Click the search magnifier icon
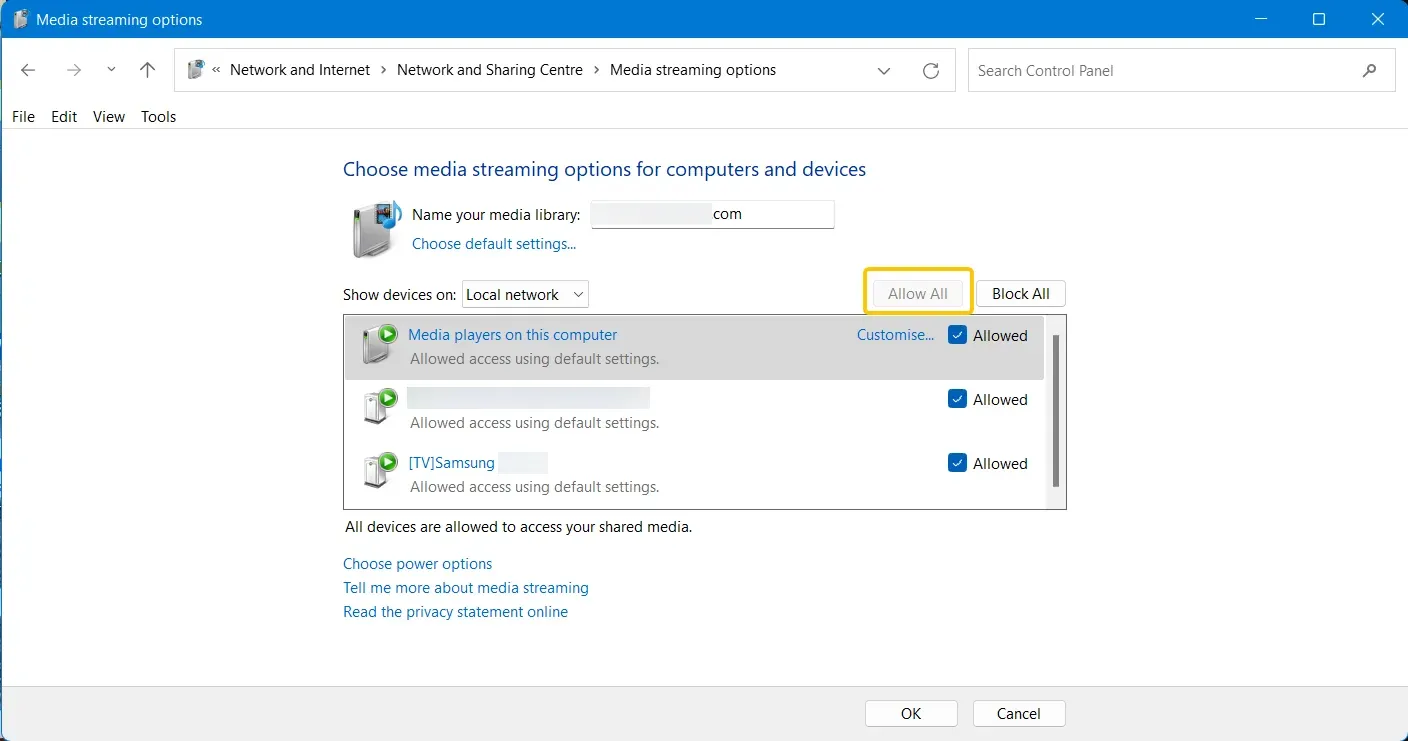This screenshot has height=741, width=1408. [1369, 71]
